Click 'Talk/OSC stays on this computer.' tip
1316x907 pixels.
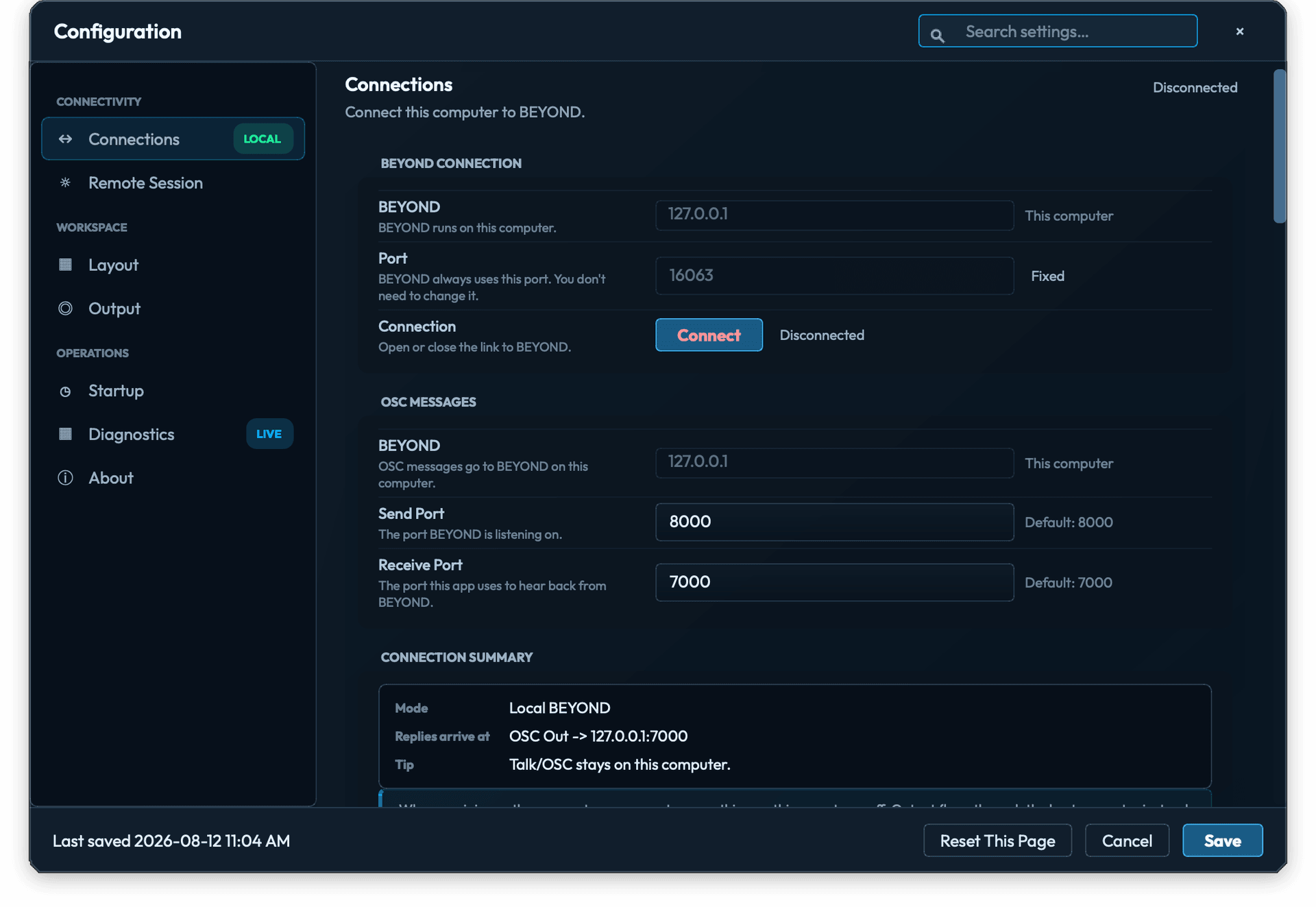tap(620, 764)
